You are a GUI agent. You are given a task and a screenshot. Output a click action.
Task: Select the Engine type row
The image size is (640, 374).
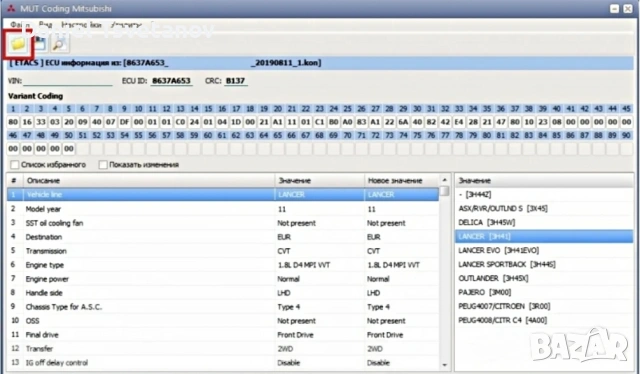[x=223, y=265]
